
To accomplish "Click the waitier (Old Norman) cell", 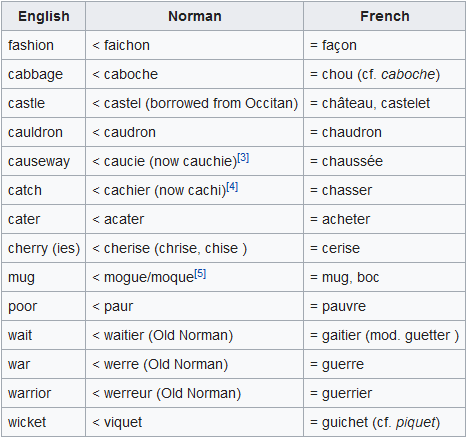I will tap(195, 335).
